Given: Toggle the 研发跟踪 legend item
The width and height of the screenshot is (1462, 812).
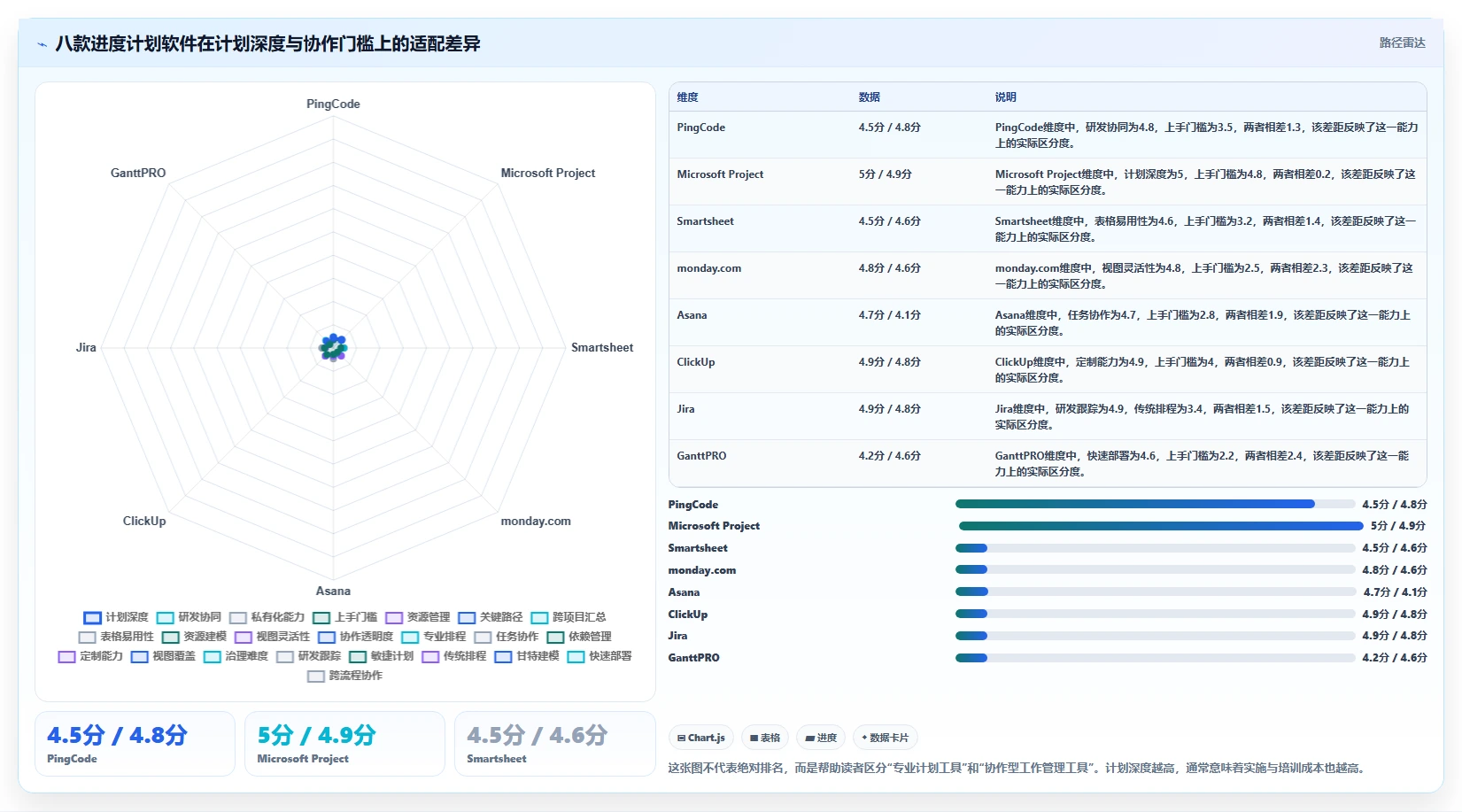Looking at the screenshot, I should [x=308, y=656].
